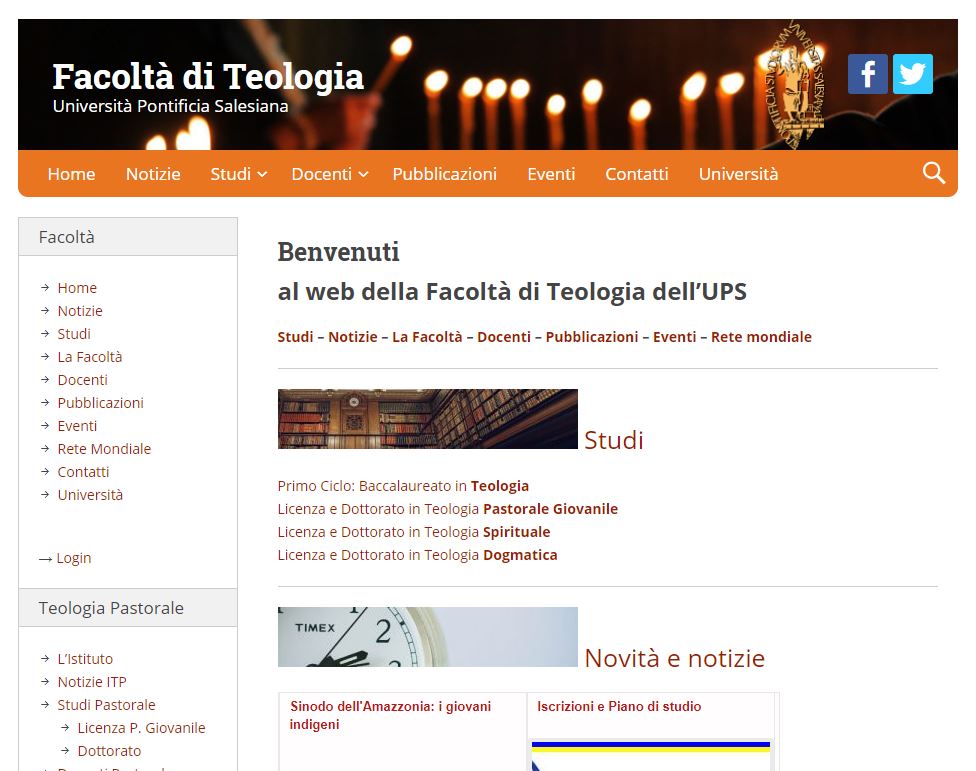Expand the Studi dropdown chevron in navbar

[263, 174]
